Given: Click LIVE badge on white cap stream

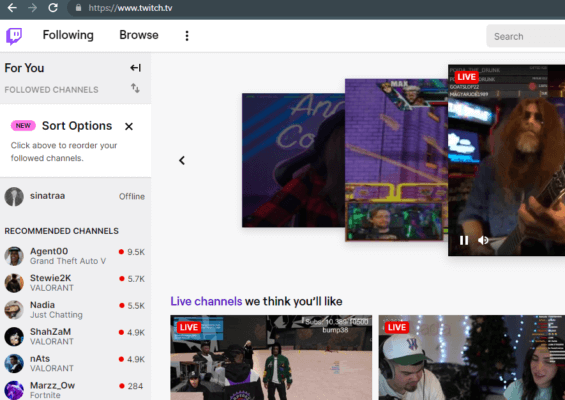Looking at the screenshot, I should coord(397,327).
